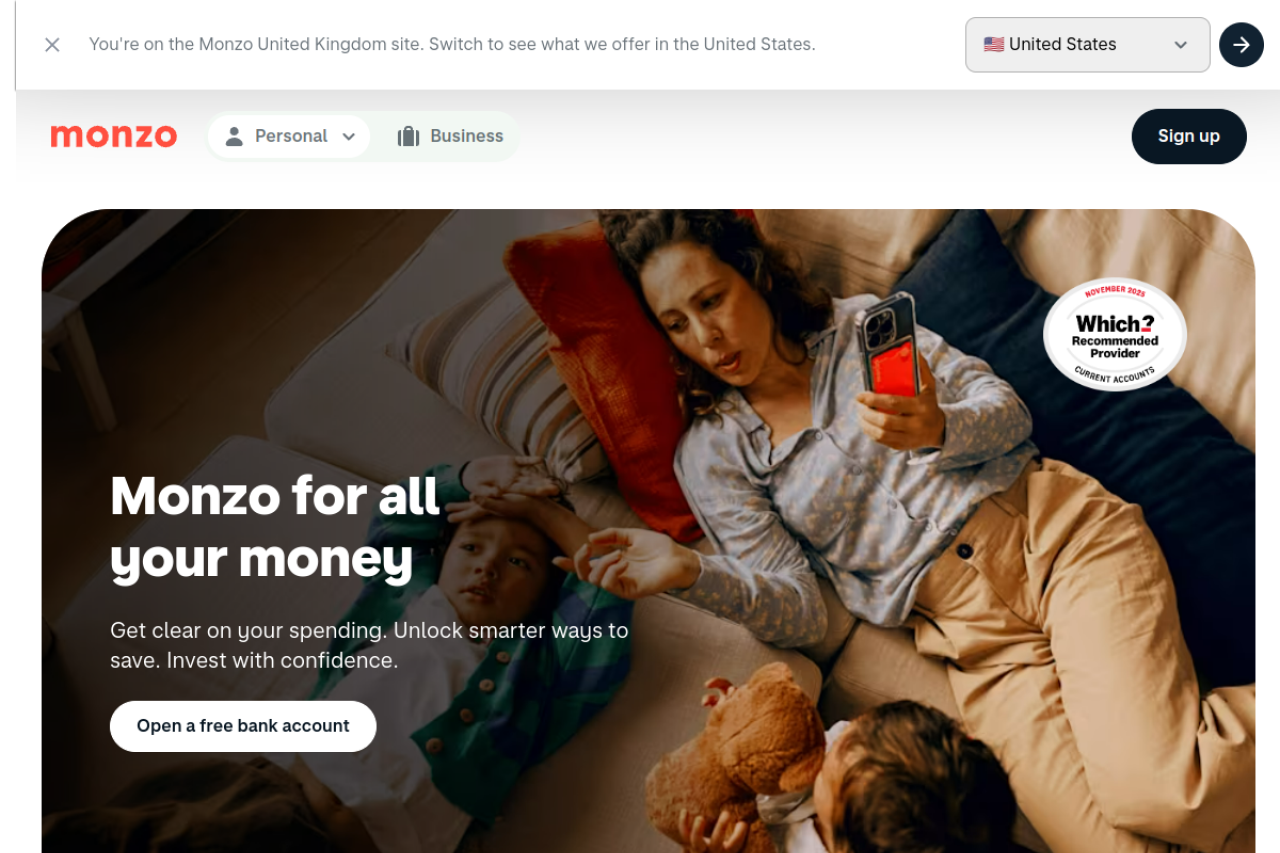The width and height of the screenshot is (1280, 853).
Task: Dismiss the country-switch banner with the X
Action: (x=52, y=45)
